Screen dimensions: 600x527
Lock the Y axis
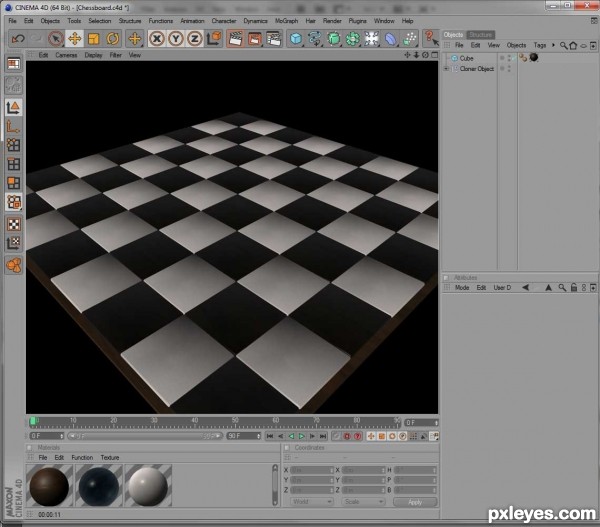176,39
